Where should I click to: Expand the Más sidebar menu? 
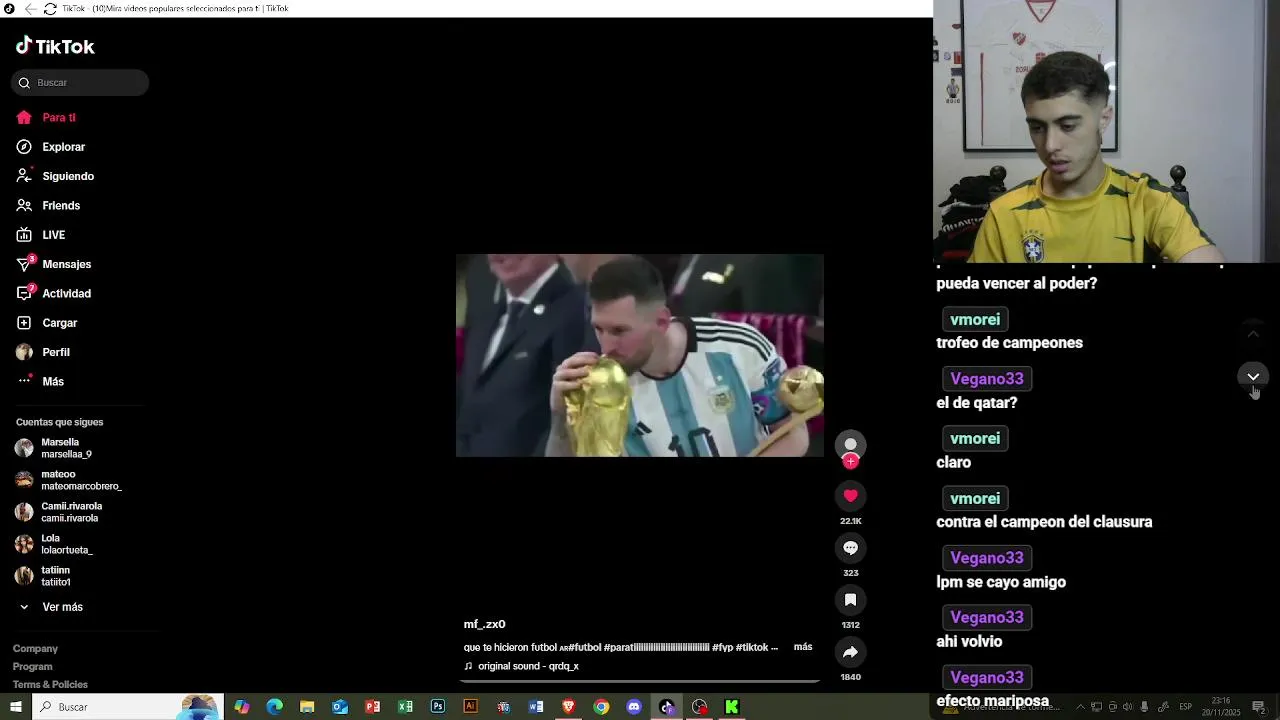click(x=40, y=382)
